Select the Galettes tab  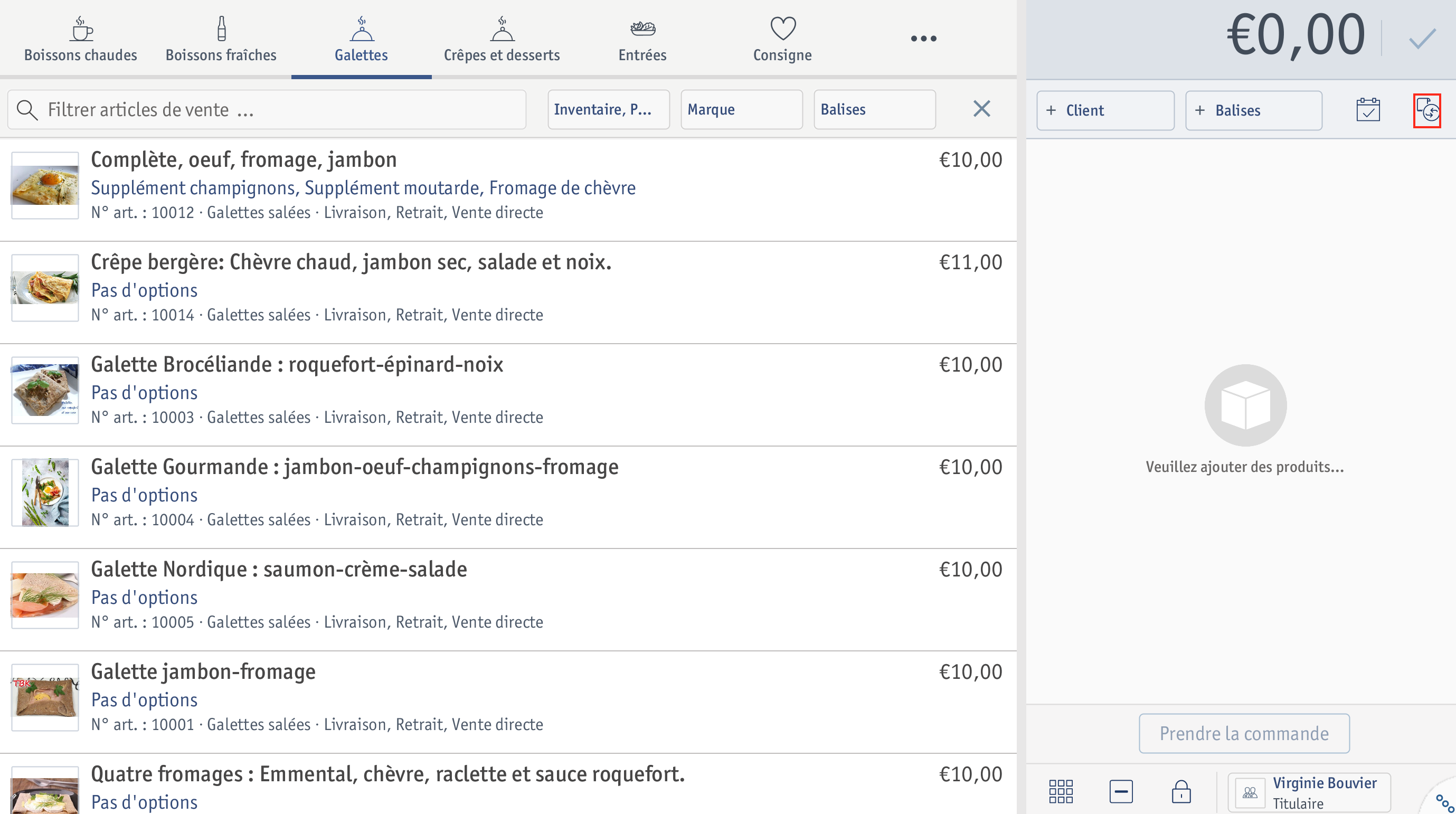pyautogui.click(x=361, y=39)
